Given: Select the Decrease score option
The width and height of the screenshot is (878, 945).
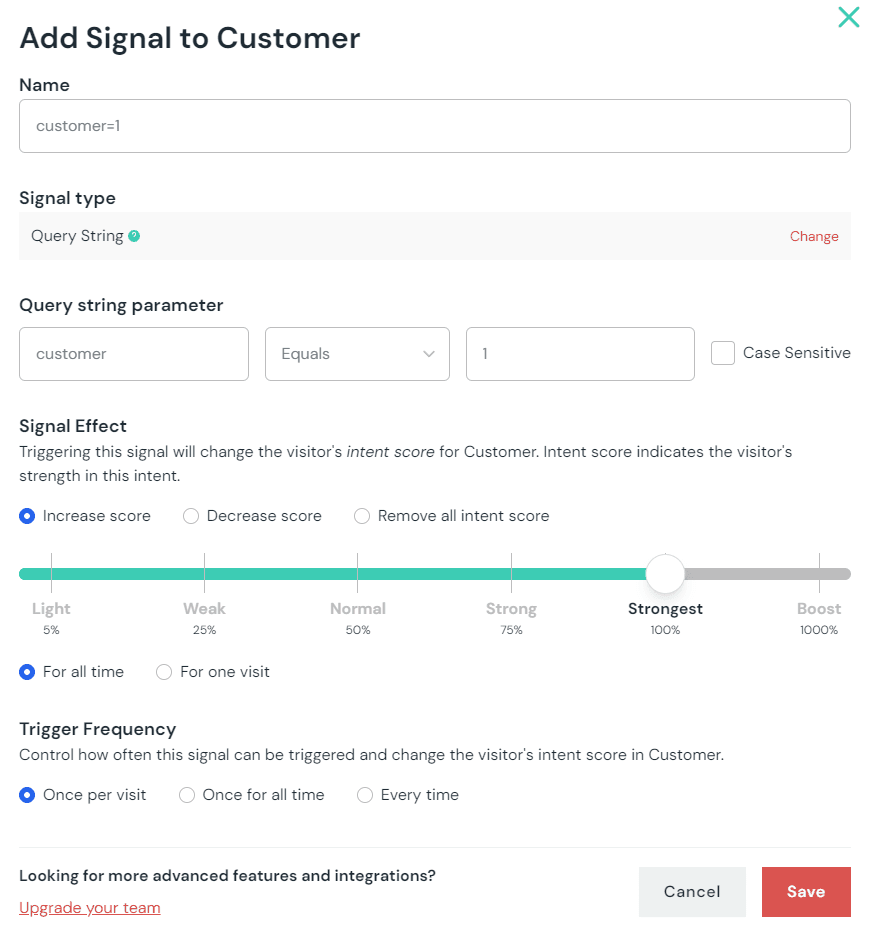Looking at the screenshot, I should (191, 516).
